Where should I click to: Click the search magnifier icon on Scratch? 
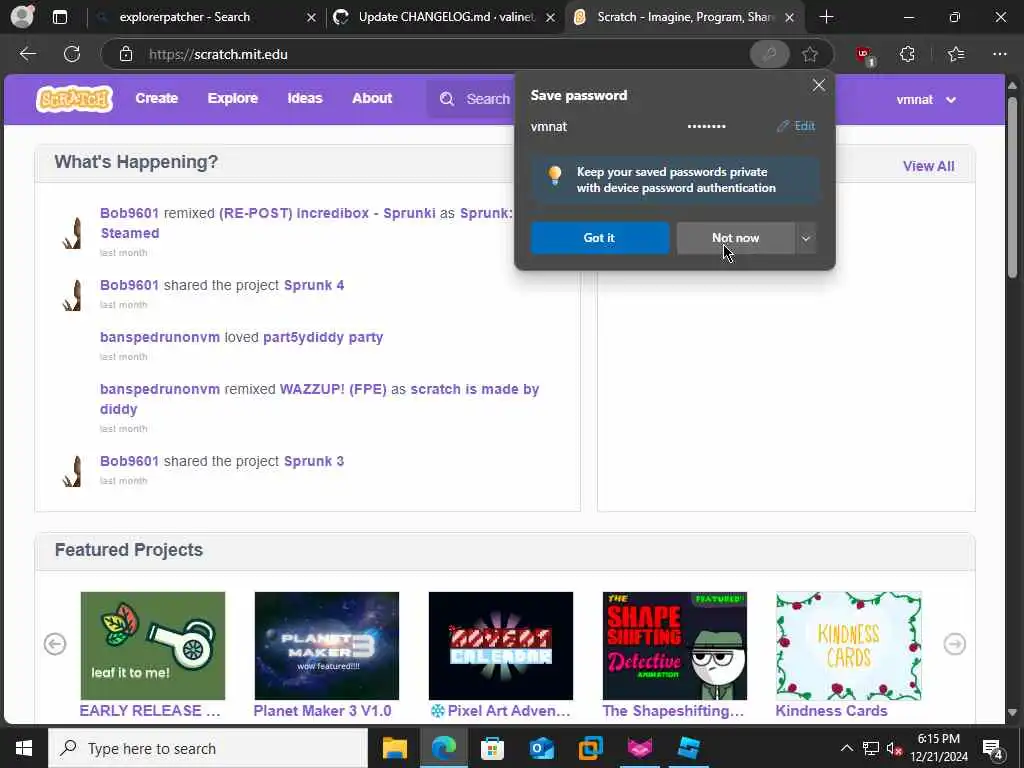click(447, 99)
